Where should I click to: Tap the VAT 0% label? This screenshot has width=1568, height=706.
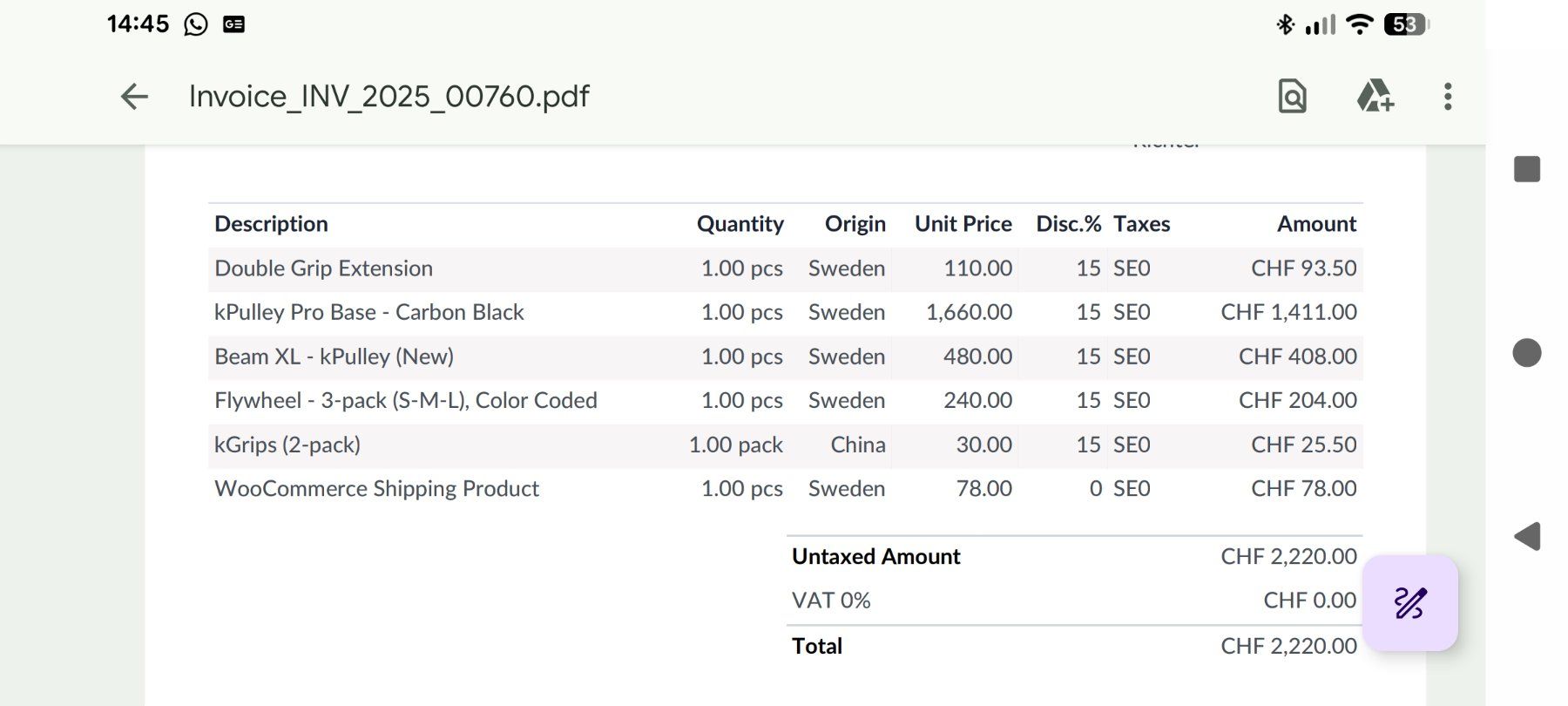pos(831,601)
